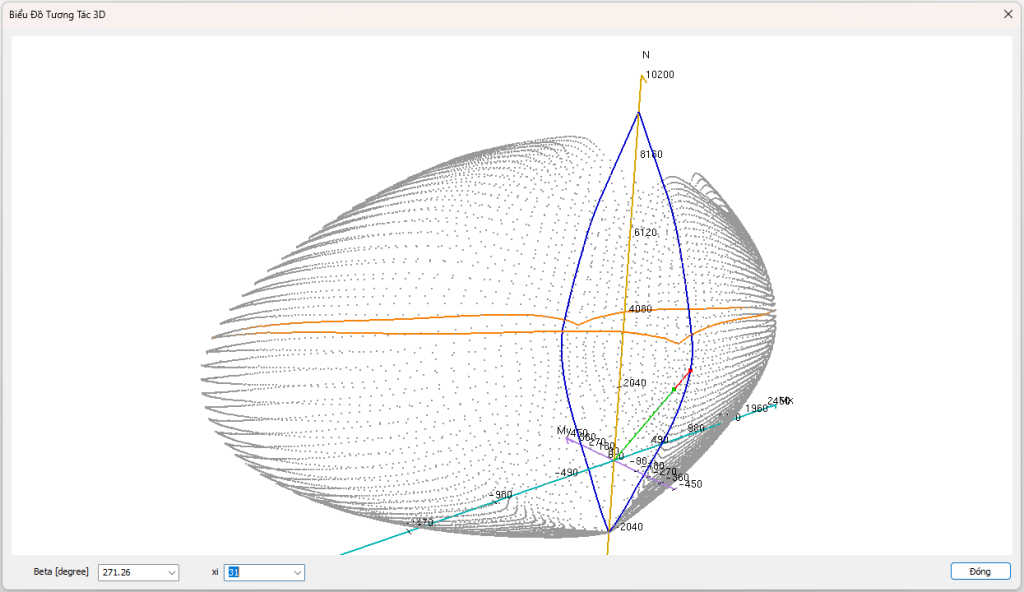Click the -2040 label at diagram bottom
Screen dimensions: 1024x592
coord(629,527)
